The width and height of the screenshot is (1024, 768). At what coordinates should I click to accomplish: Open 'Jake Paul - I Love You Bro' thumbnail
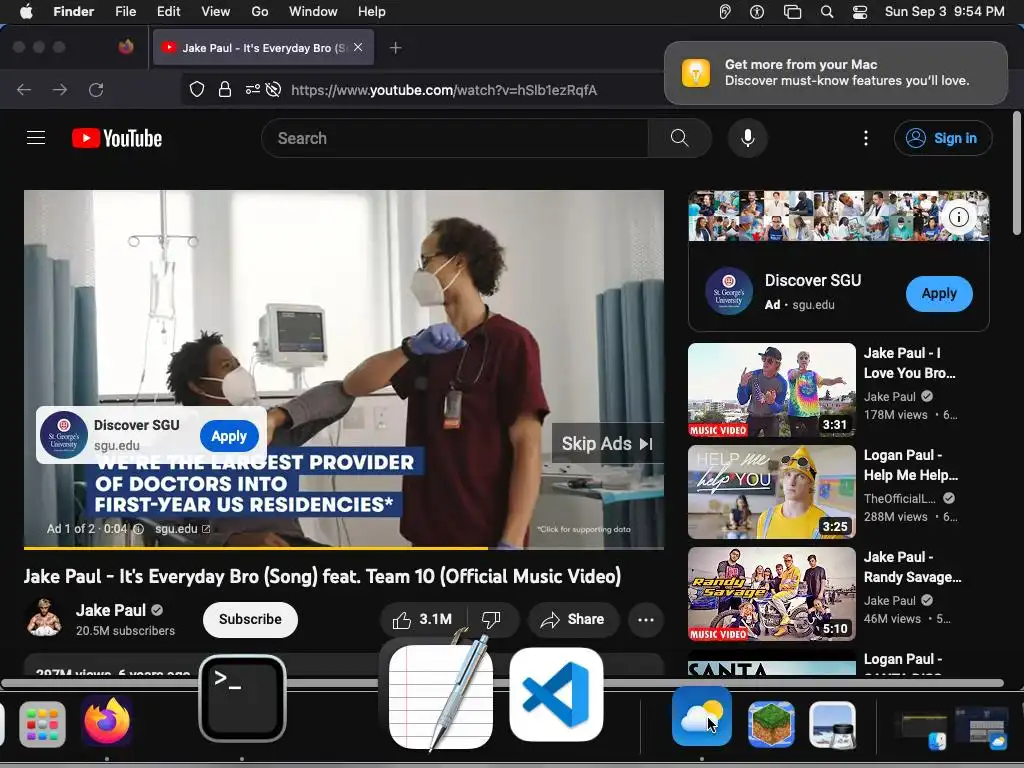point(771,390)
